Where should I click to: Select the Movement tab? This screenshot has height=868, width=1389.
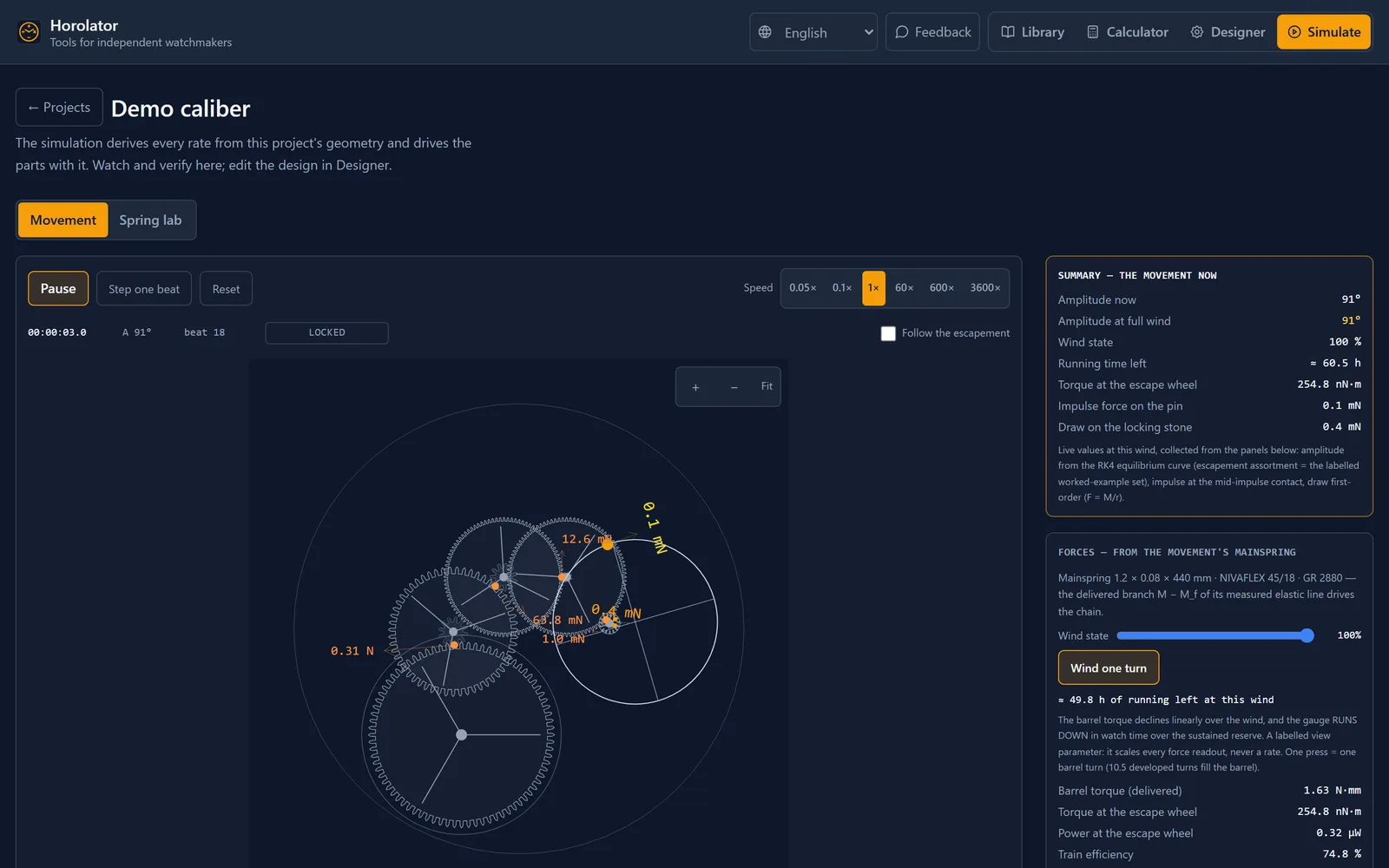63,220
